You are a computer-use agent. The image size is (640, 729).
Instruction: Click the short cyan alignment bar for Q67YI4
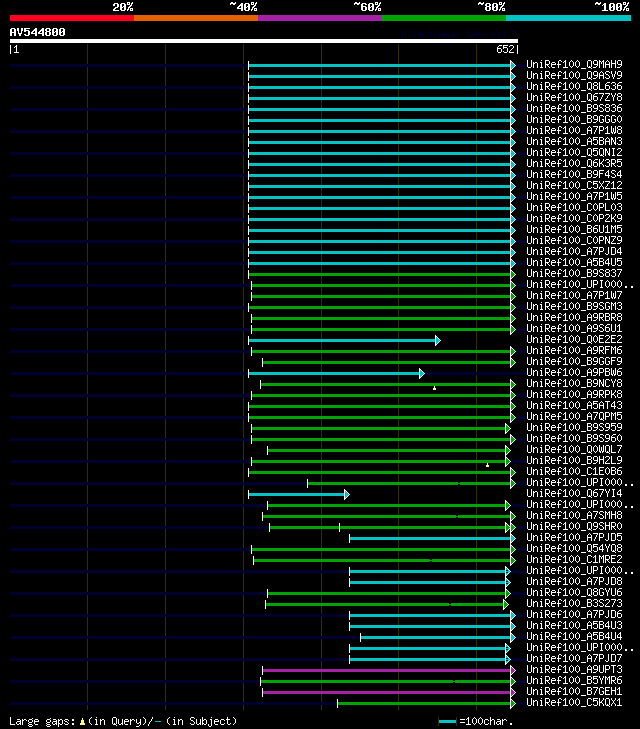pyautogui.click(x=298, y=495)
